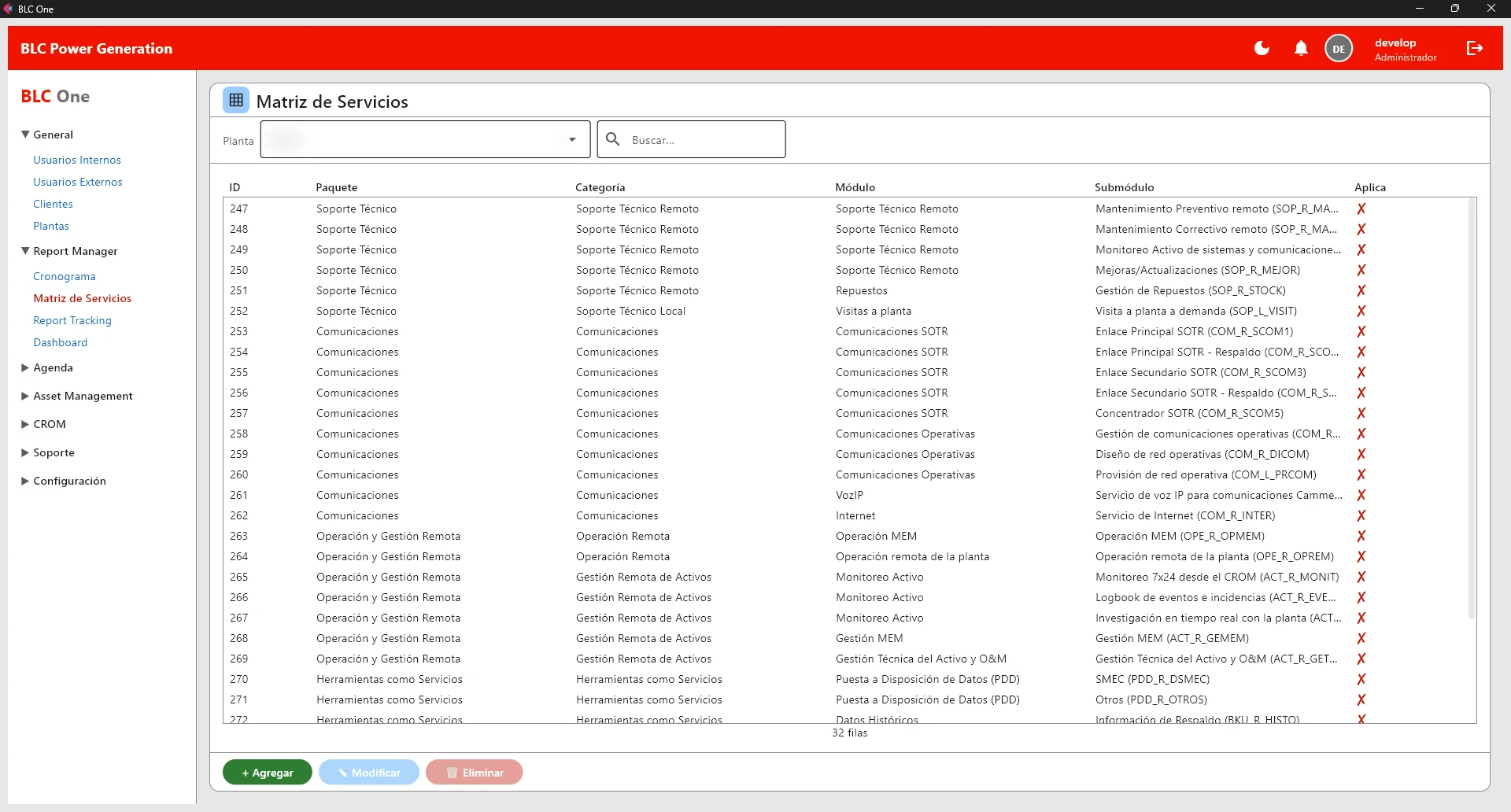Click the table vertical scrollbar
Viewport: 1511px width, 812px height.
1471,409
